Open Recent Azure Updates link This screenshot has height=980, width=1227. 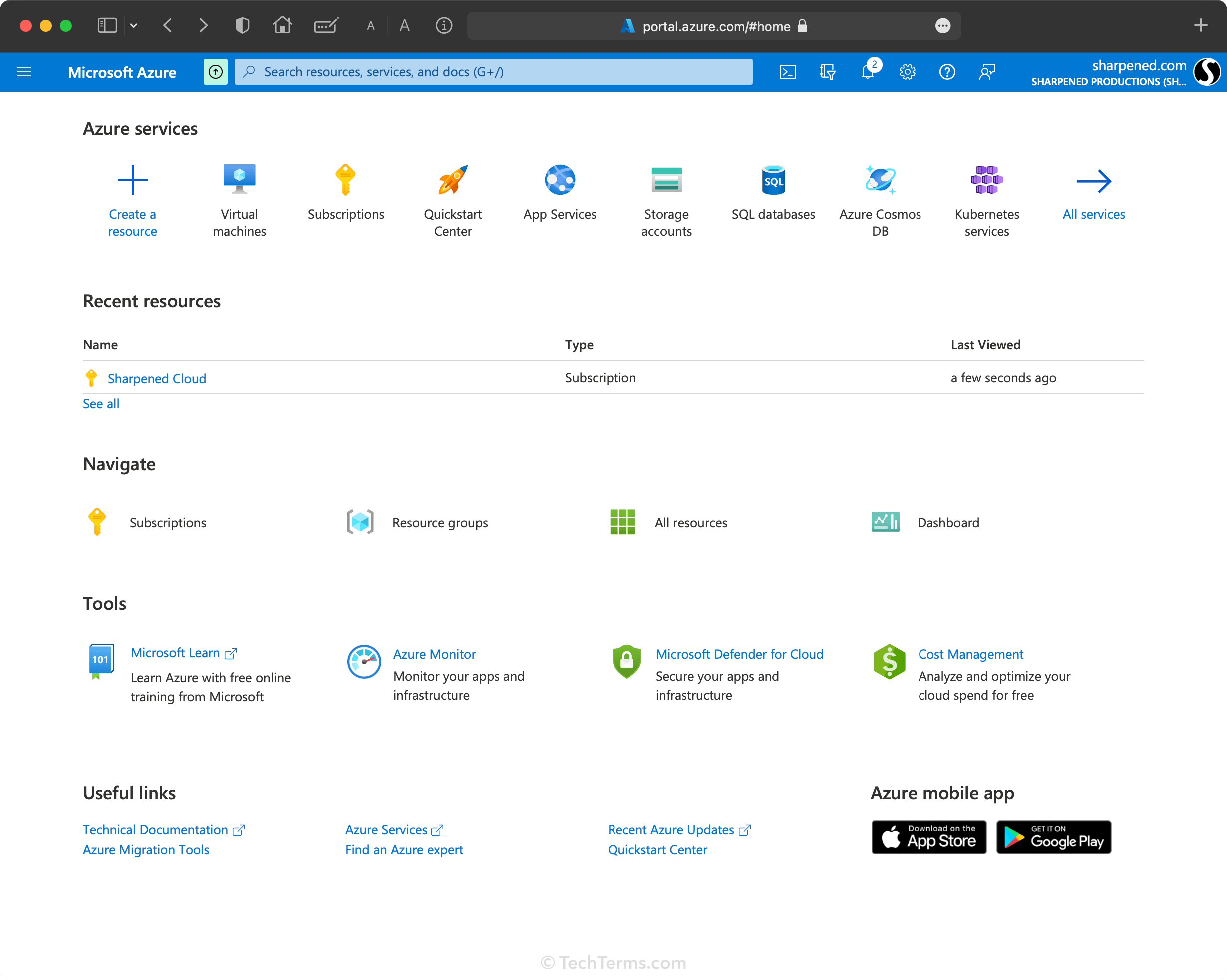pyautogui.click(x=679, y=830)
